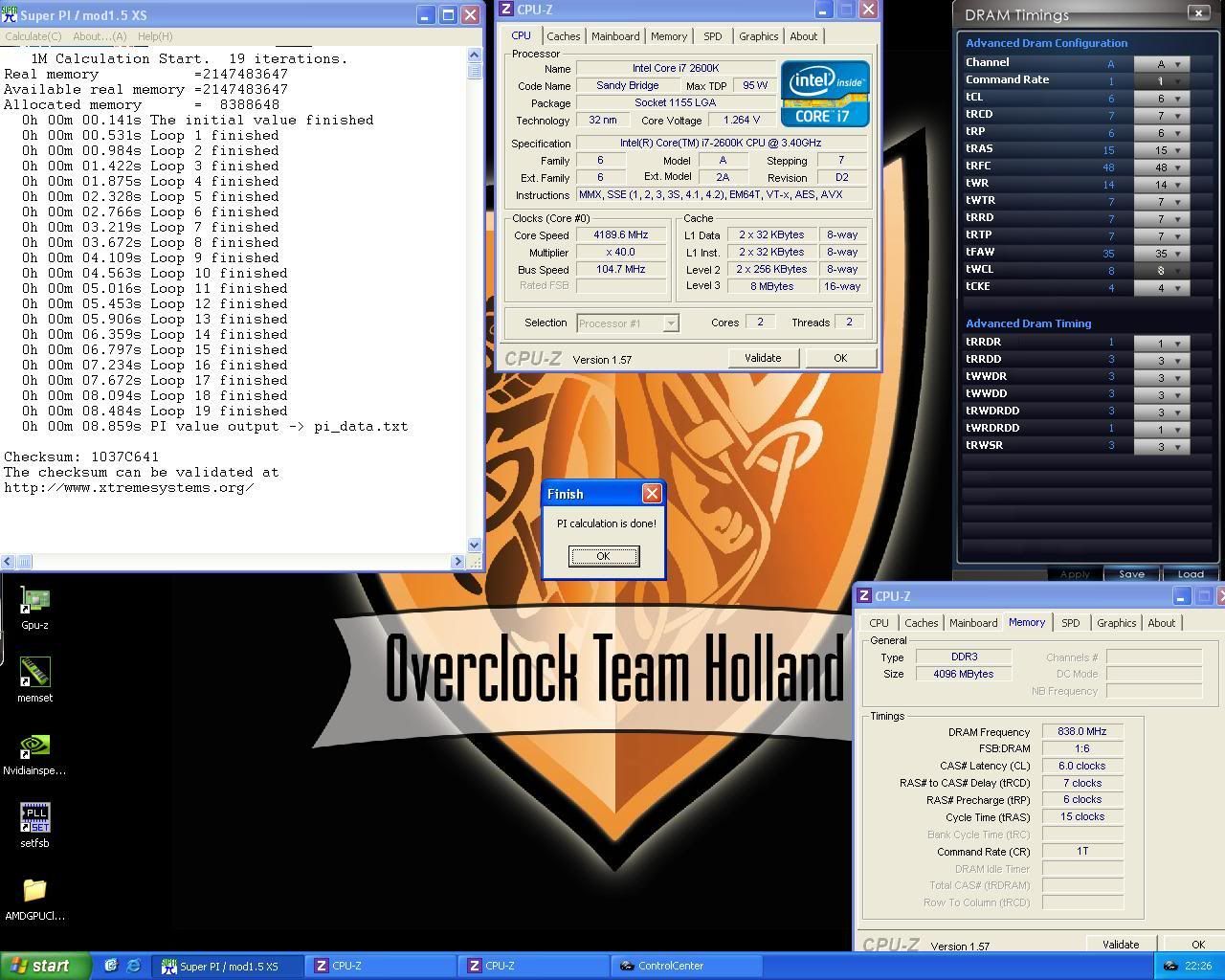Switch to Super PI / mod1.5 XS taskbar button
Viewport: 1225px width, 980px height.
point(228,966)
